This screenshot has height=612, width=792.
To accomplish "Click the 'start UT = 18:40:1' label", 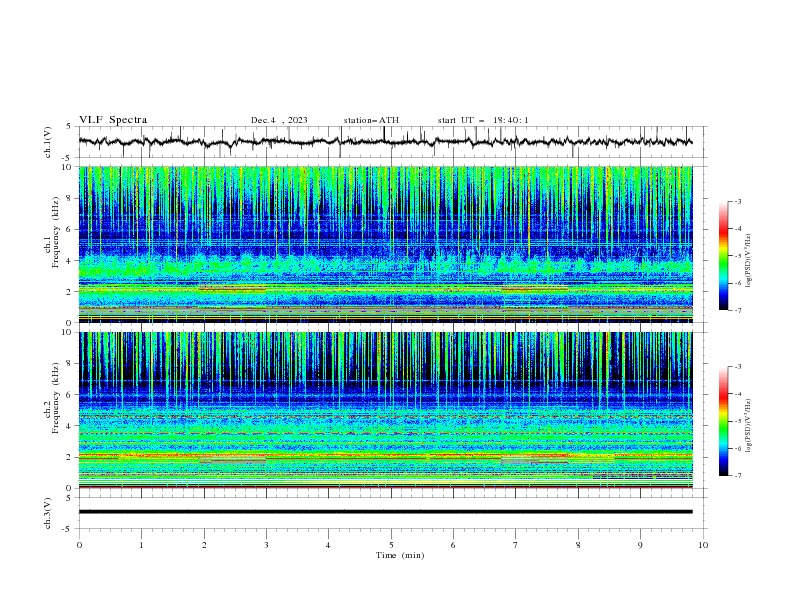I will [483, 120].
